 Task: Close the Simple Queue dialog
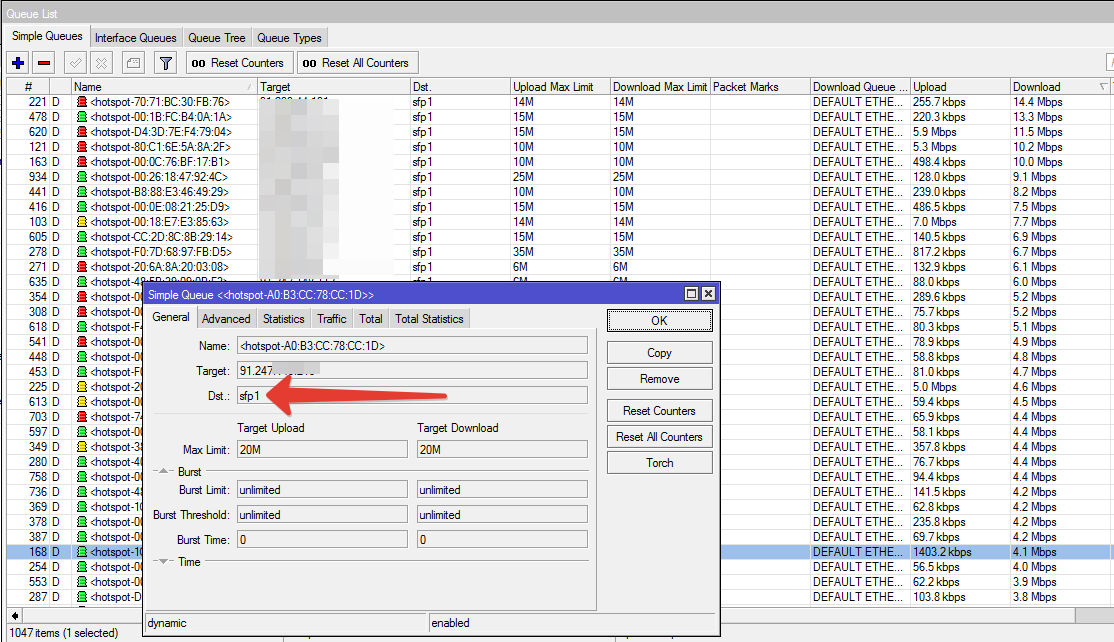pyautogui.click(x=708, y=294)
